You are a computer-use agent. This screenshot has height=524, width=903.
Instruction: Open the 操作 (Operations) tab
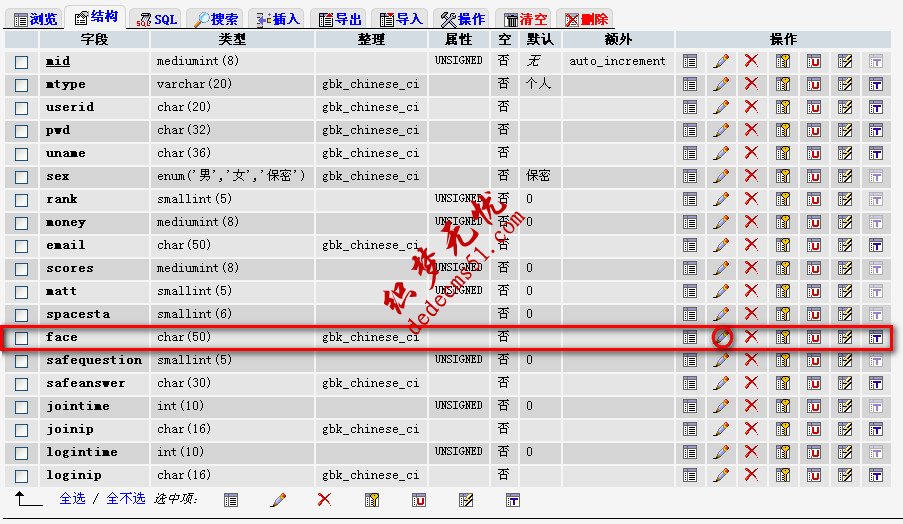[463, 19]
